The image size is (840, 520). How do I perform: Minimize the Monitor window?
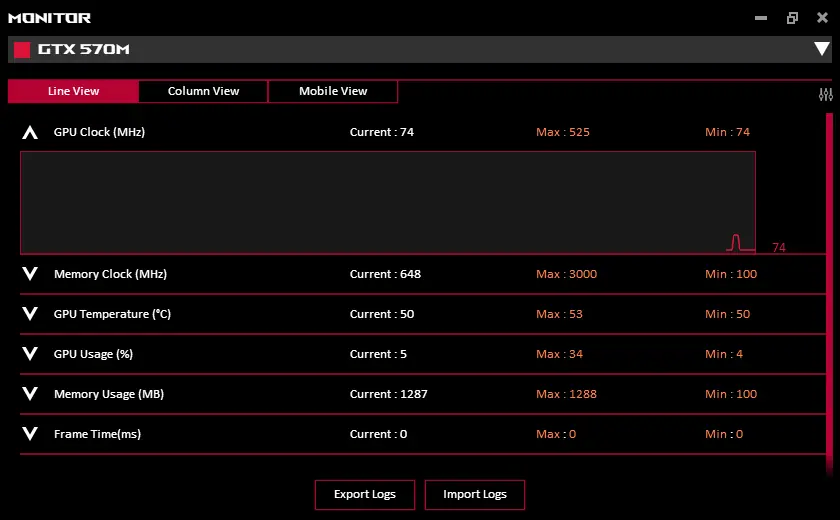tap(761, 18)
